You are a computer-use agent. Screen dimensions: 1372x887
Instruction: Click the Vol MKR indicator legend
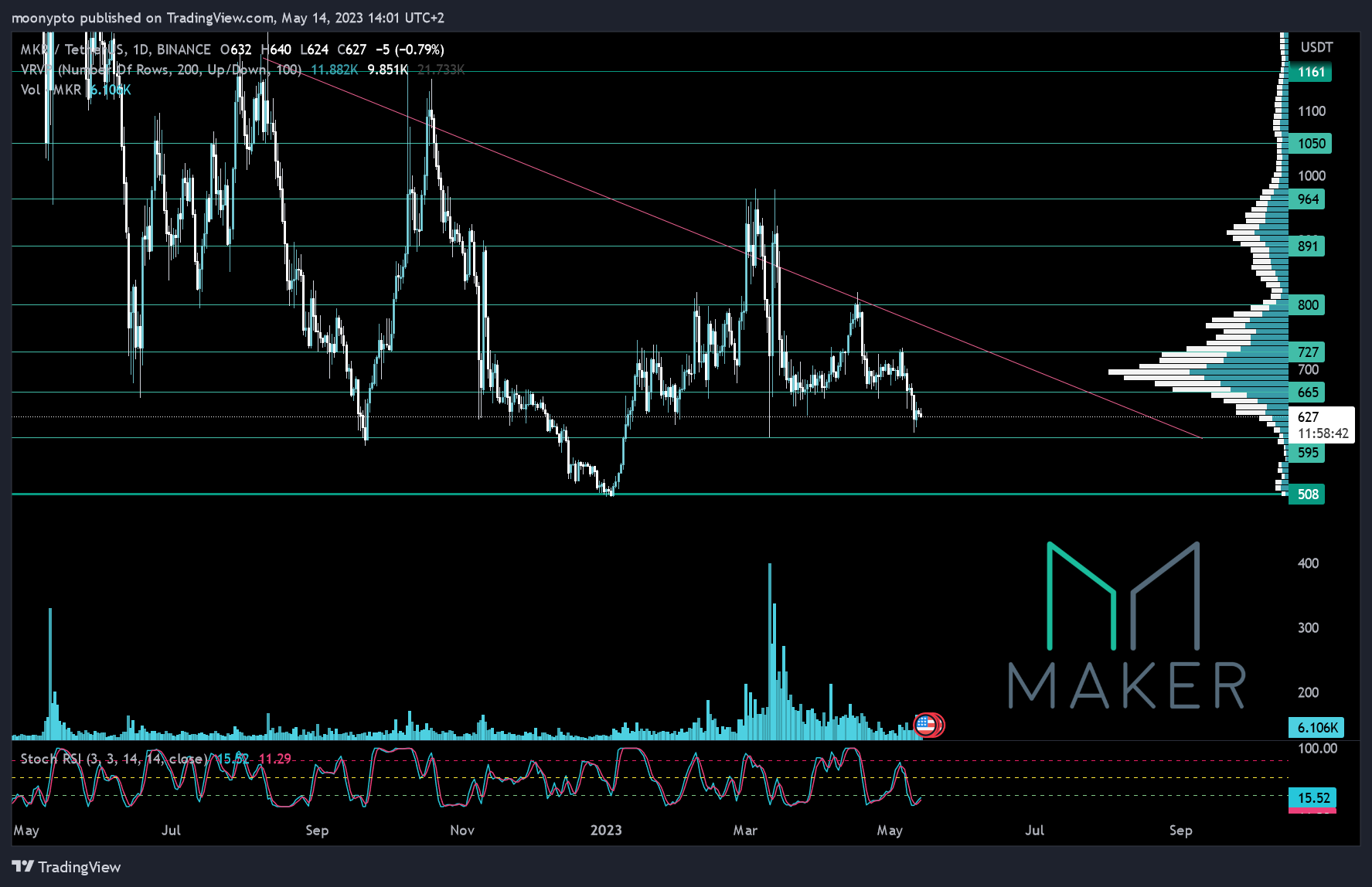tap(51, 90)
